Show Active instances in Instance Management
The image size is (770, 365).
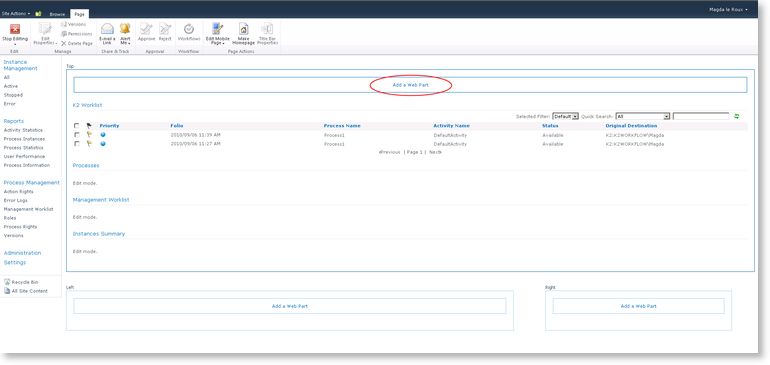click(x=11, y=86)
